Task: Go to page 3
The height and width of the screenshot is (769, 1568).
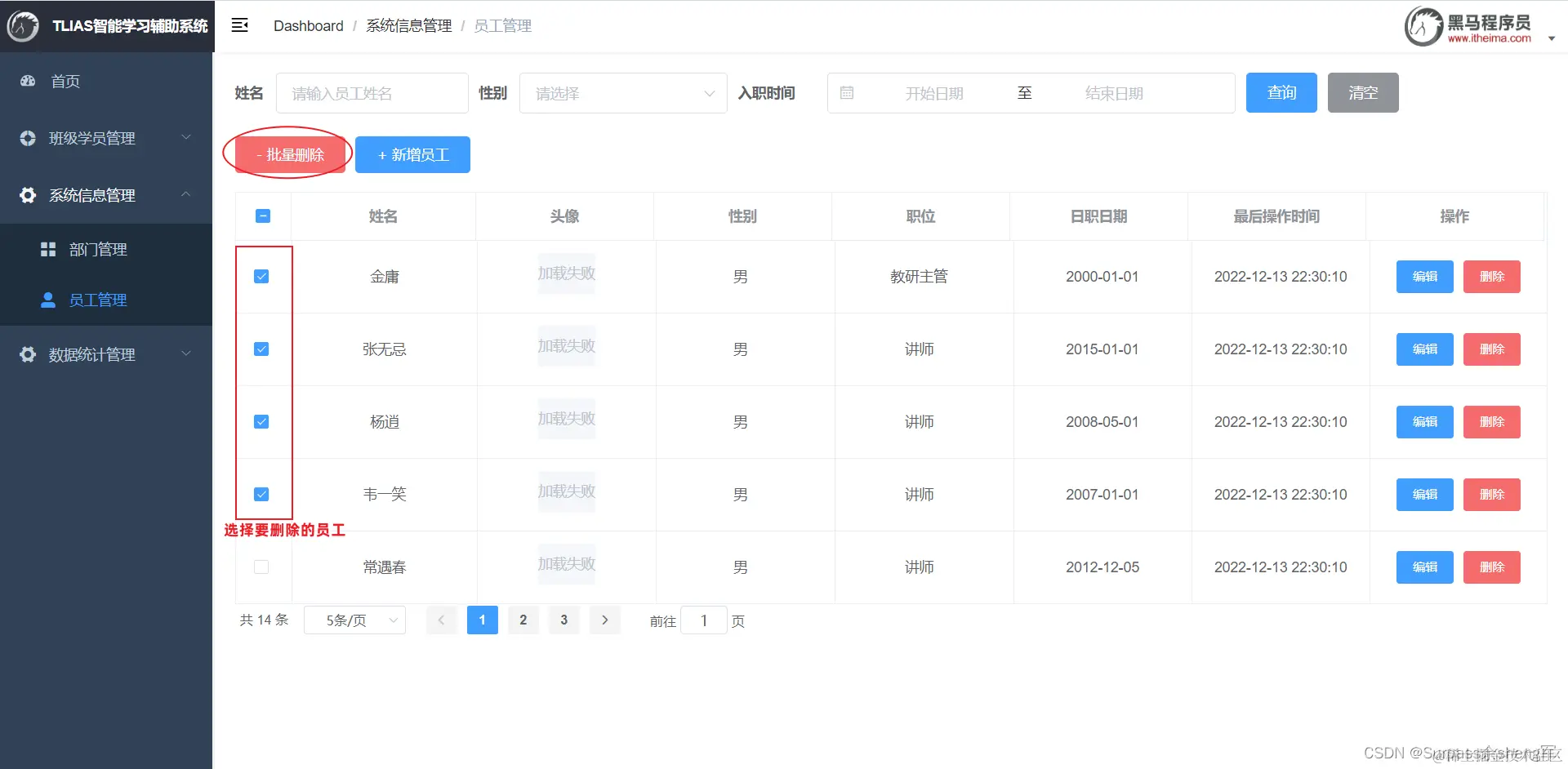Action: pos(564,620)
